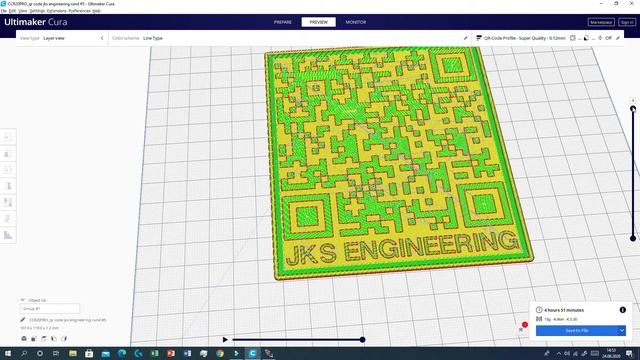Screen dimensions: 640x360
Task: Click the Cura taskbar icon
Action: (x=253, y=353)
